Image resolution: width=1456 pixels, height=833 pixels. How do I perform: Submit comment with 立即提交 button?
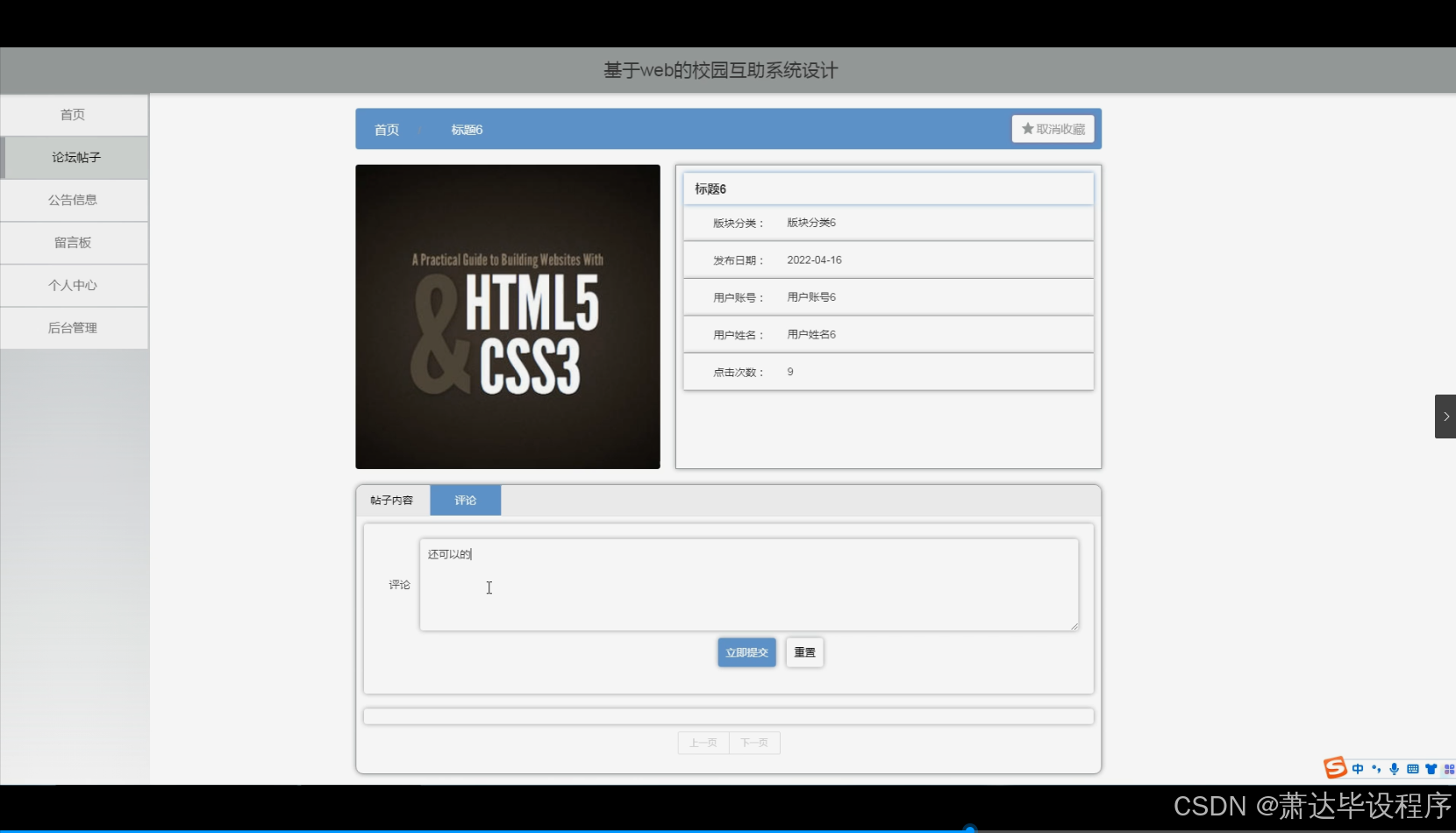(746, 652)
